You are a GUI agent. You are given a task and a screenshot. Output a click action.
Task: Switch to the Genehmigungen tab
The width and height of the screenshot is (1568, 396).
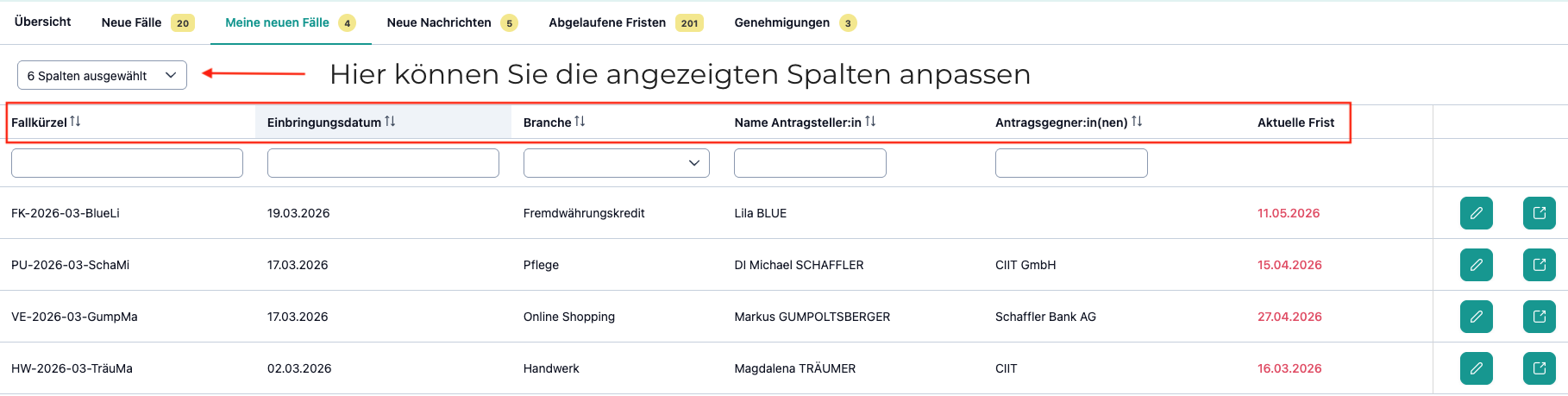click(795, 22)
